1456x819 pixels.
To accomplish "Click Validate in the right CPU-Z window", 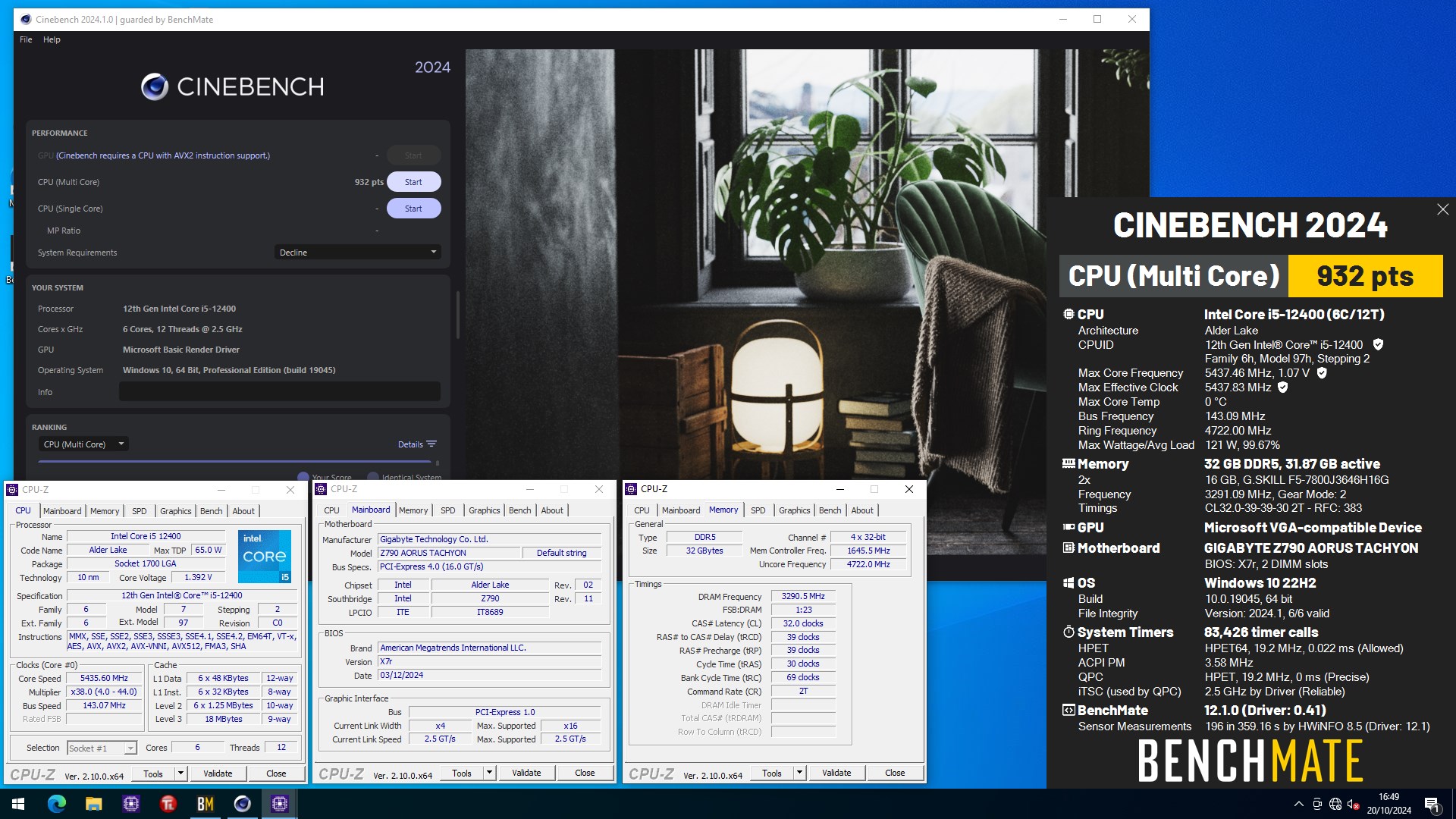I will click(x=836, y=773).
